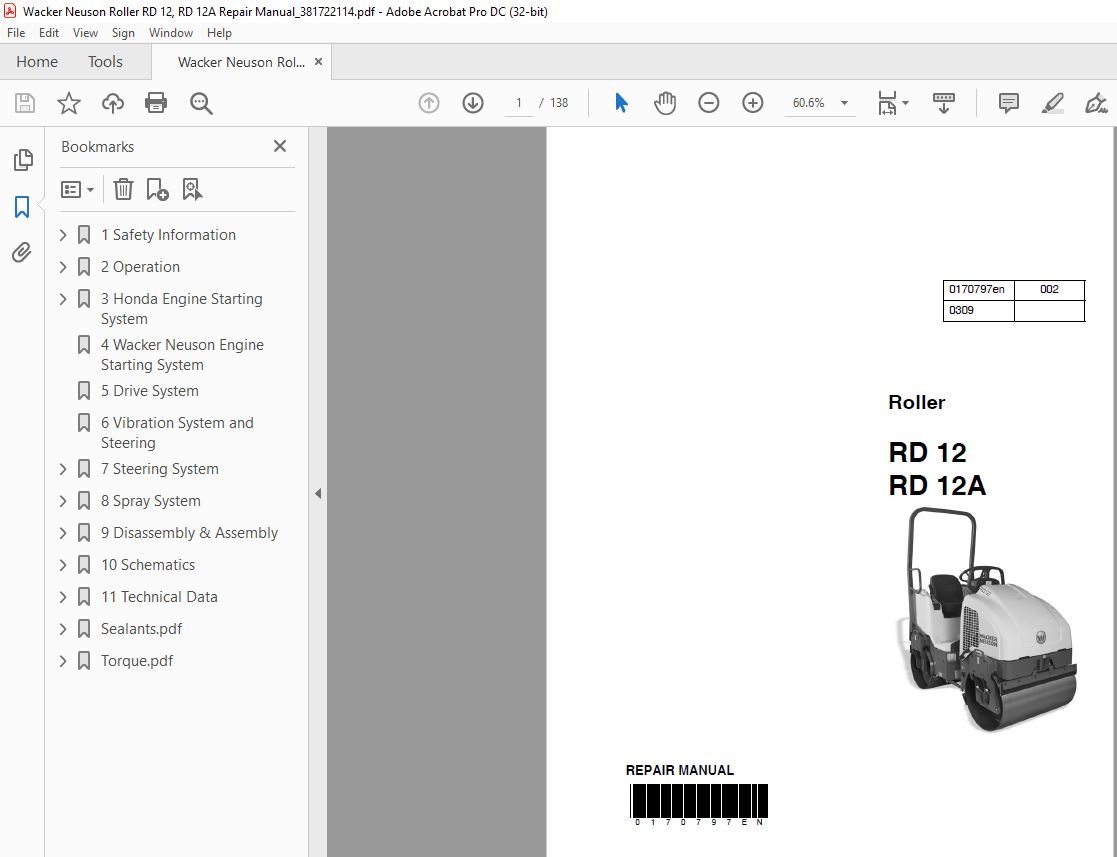Screen dimensions: 1117x857
Task: Switch to the Home tab
Action: coord(37,62)
